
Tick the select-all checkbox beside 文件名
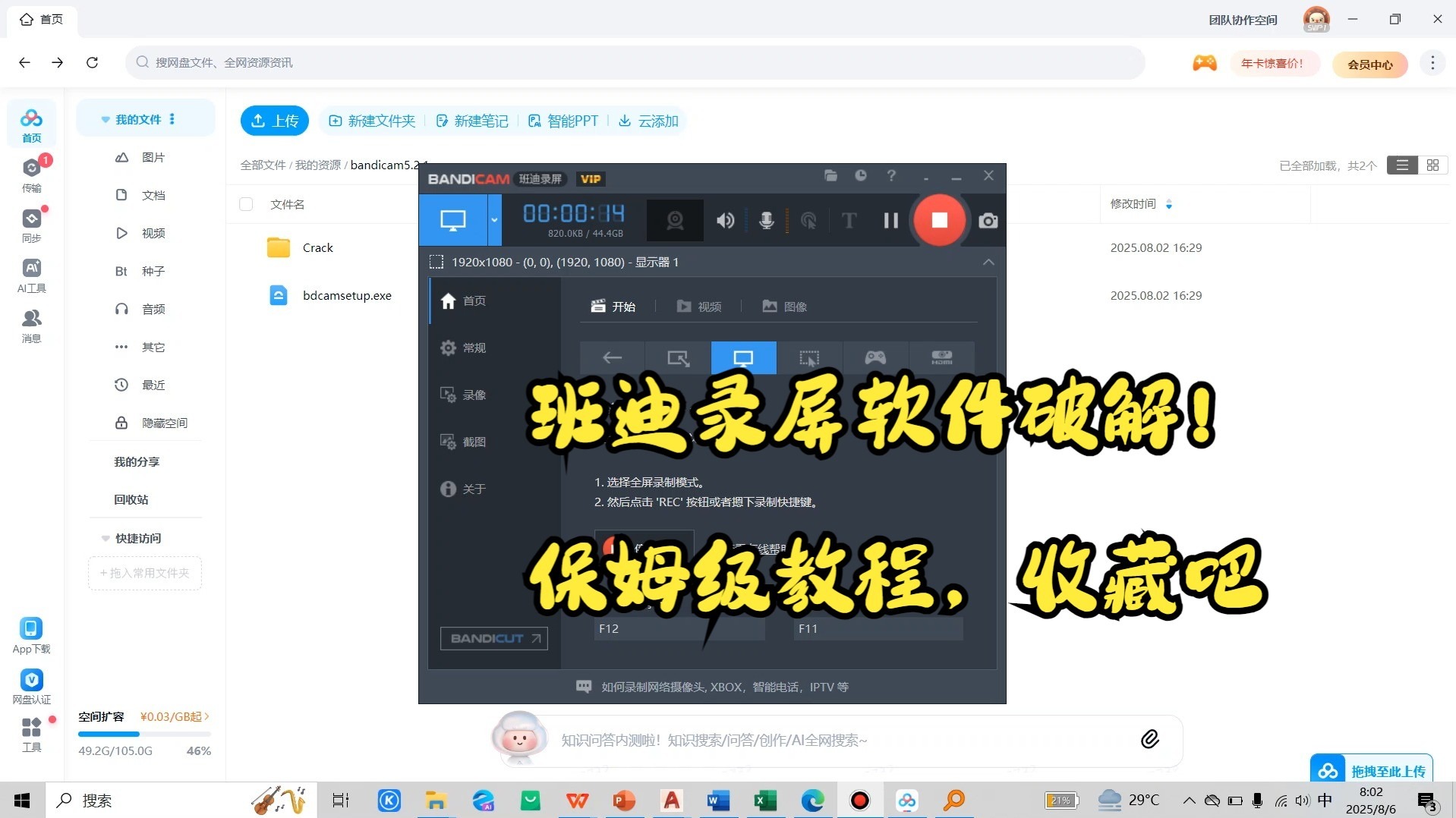(x=246, y=204)
